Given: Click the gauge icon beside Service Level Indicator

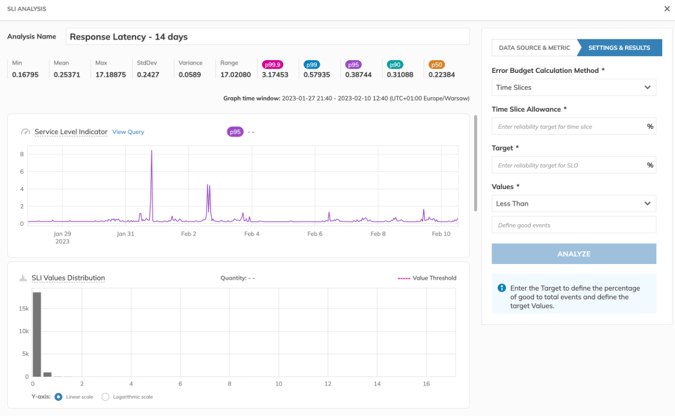Looking at the screenshot, I should click(25, 132).
